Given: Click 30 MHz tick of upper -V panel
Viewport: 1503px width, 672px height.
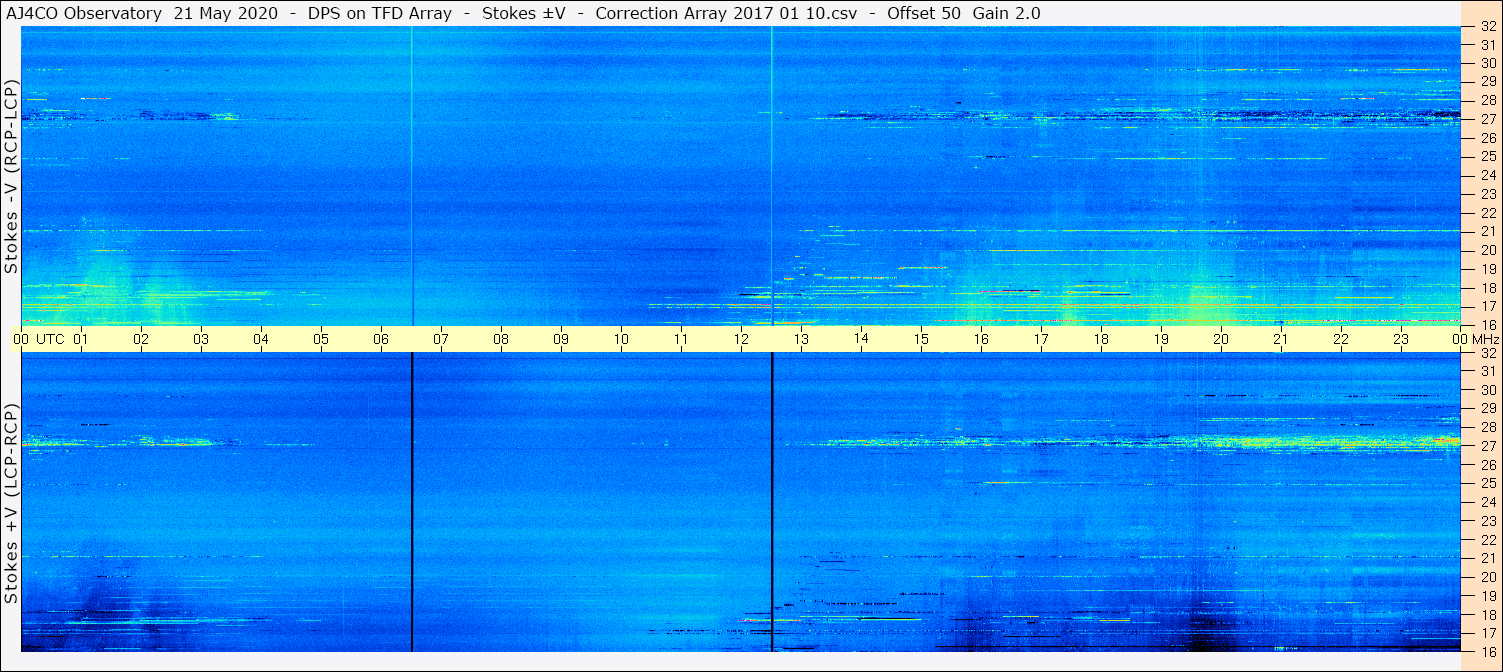Looking at the screenshot, I should [1487, 63].
